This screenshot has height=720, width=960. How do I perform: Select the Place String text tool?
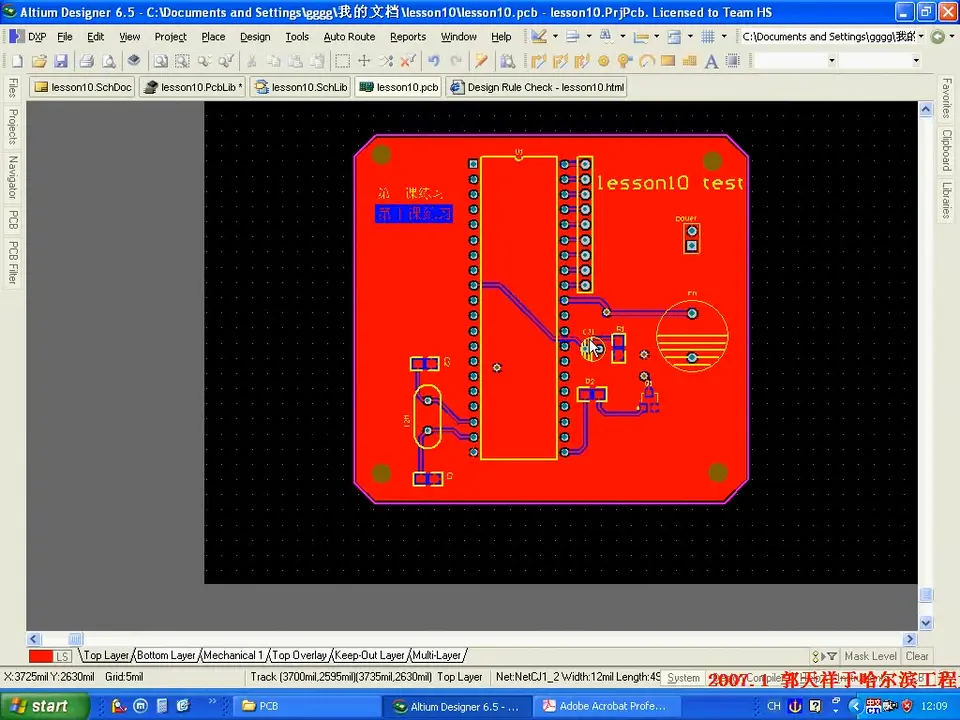tap(711, 61)
